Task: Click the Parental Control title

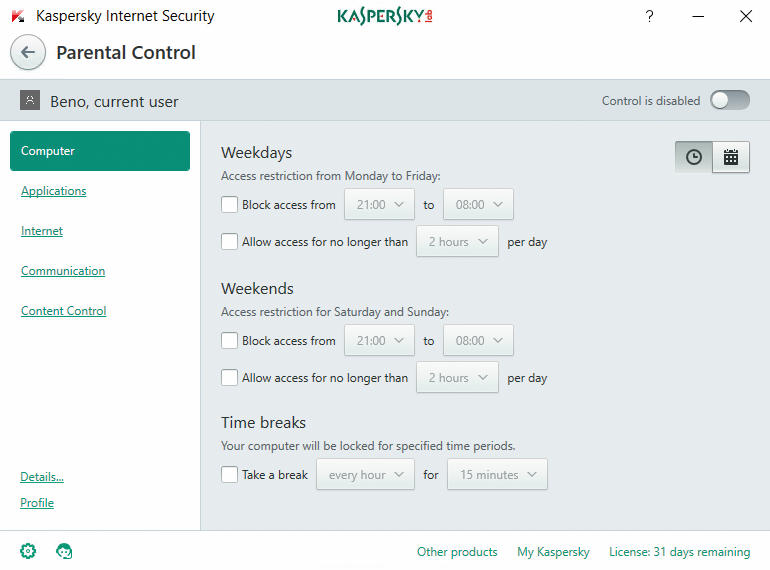Action: pos(126,53)
